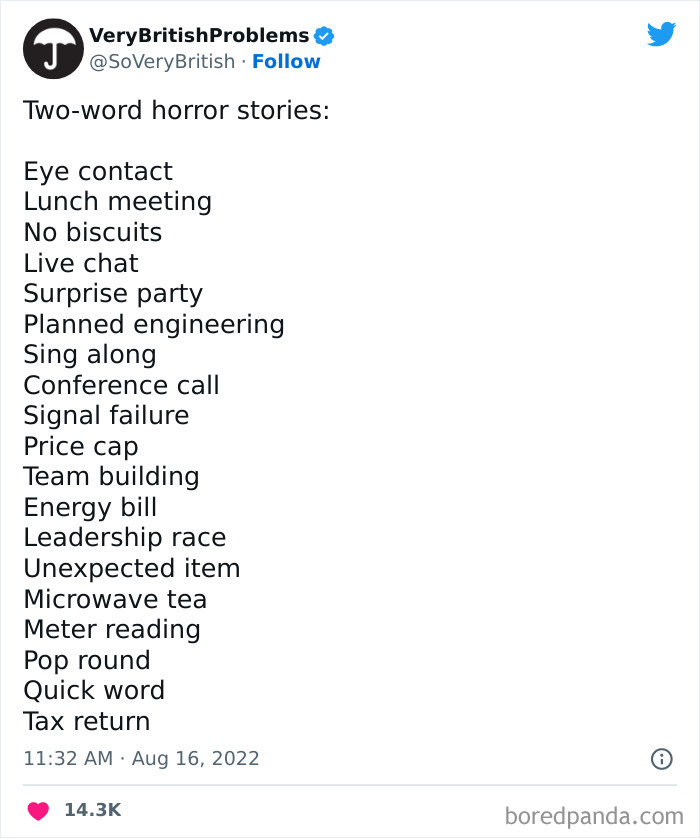The height and width of the screenshot is (838, 700).
Task: Click the 'Two-word horror stories:' heading text
Action: click(x=176, y=110)
